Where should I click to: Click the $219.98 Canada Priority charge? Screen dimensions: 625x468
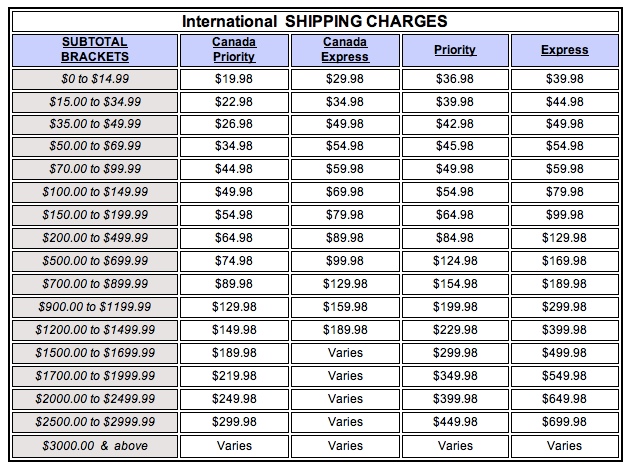233,376
